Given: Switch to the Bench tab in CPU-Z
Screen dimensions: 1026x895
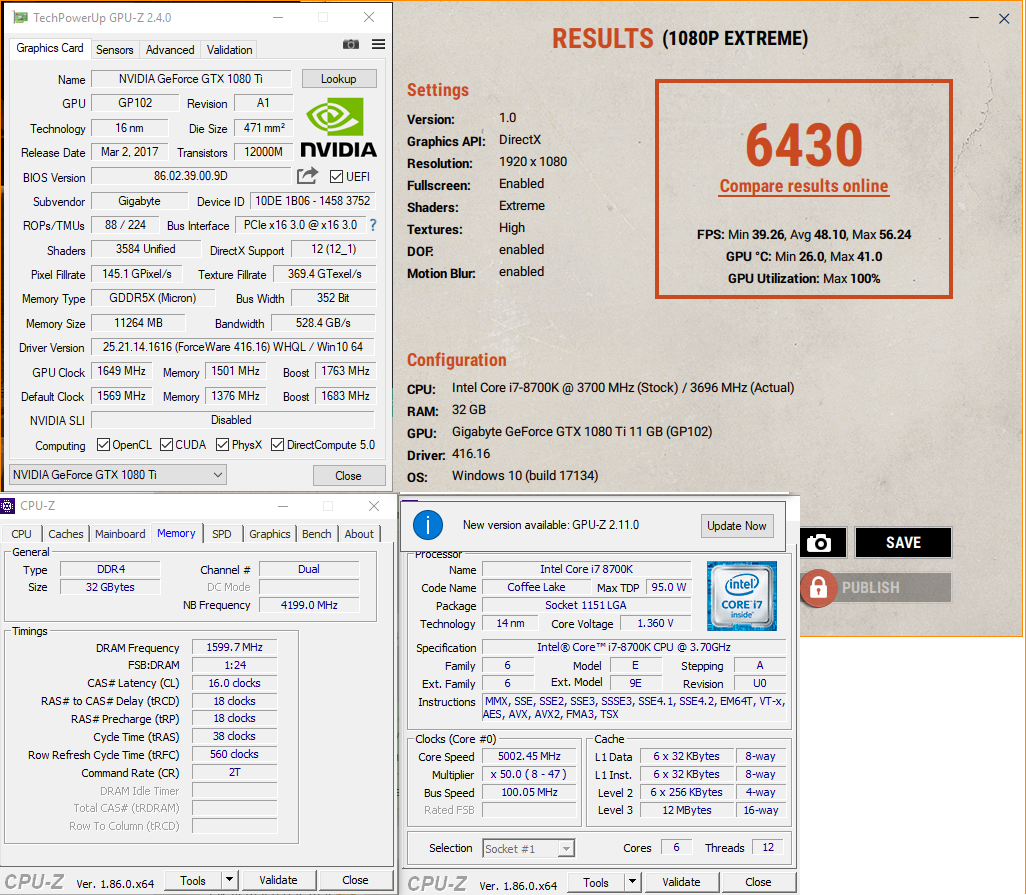Looking at the screenshot, I should pyautogui.click(x=317, y=534).
